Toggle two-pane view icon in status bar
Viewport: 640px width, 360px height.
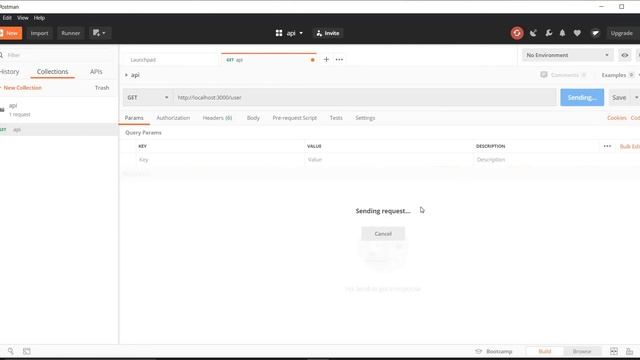click(x=614, y=351)
